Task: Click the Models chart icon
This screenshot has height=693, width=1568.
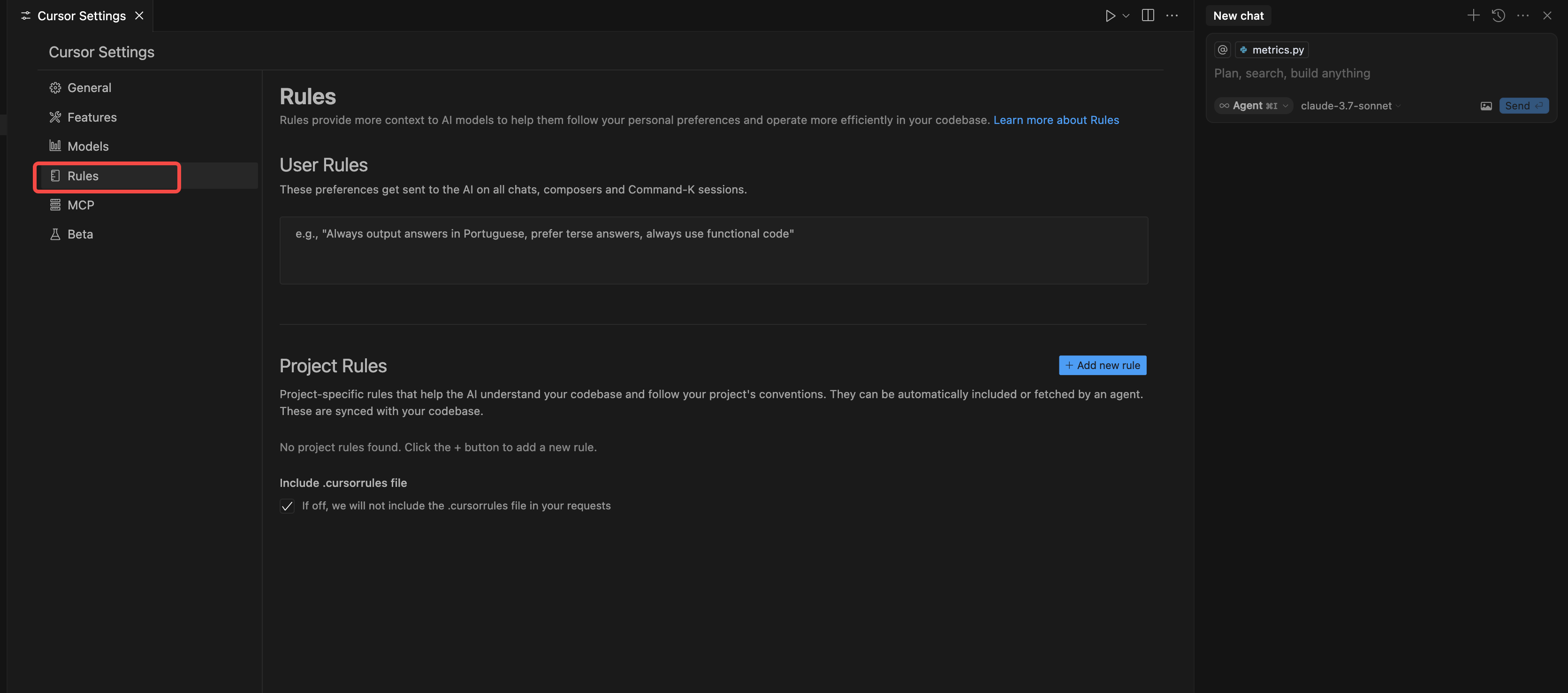Action: 55,146
